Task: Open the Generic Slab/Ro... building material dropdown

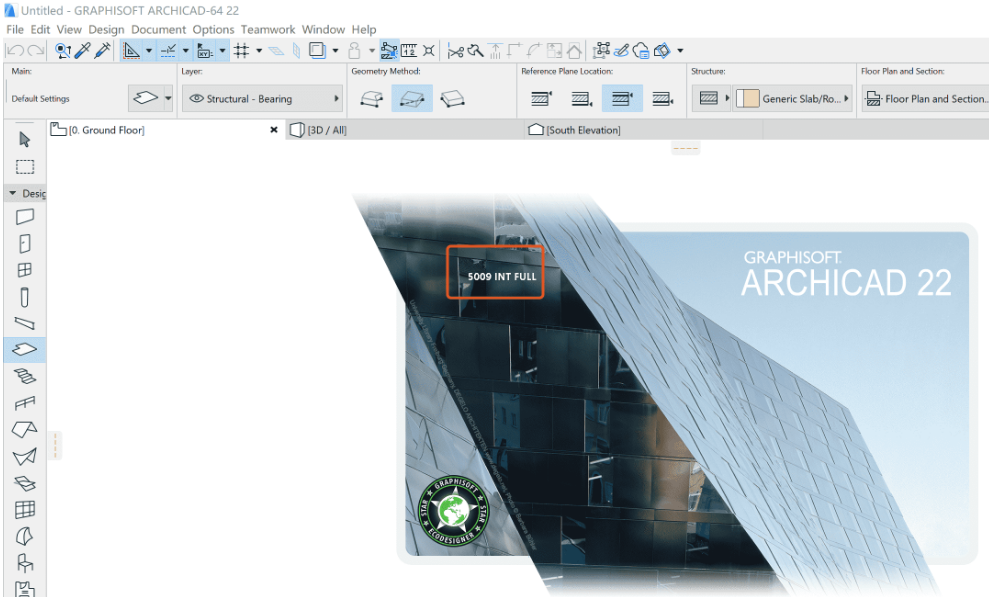Action: [x=793, y=98]
